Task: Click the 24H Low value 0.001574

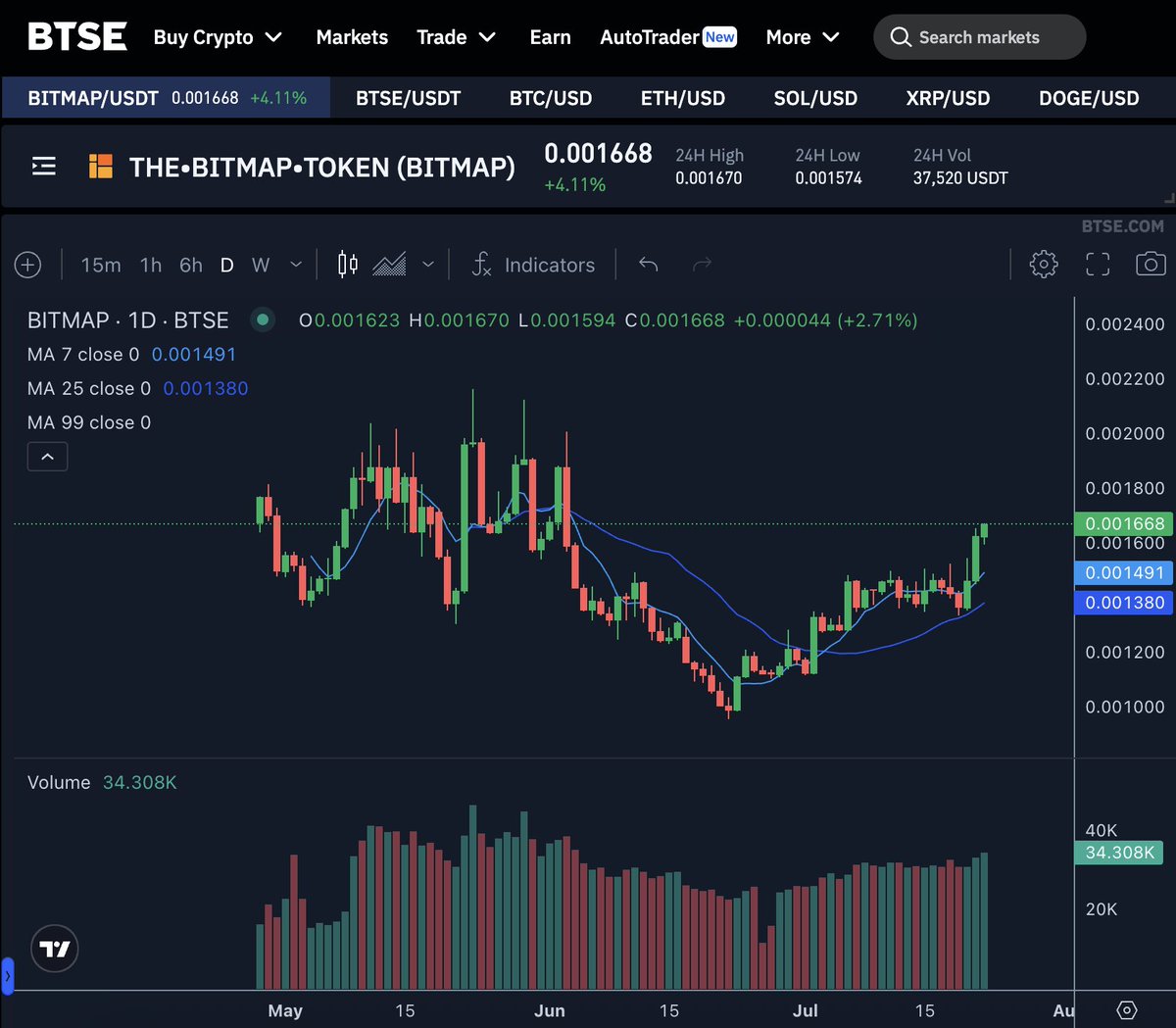Action: pos(828,178)
